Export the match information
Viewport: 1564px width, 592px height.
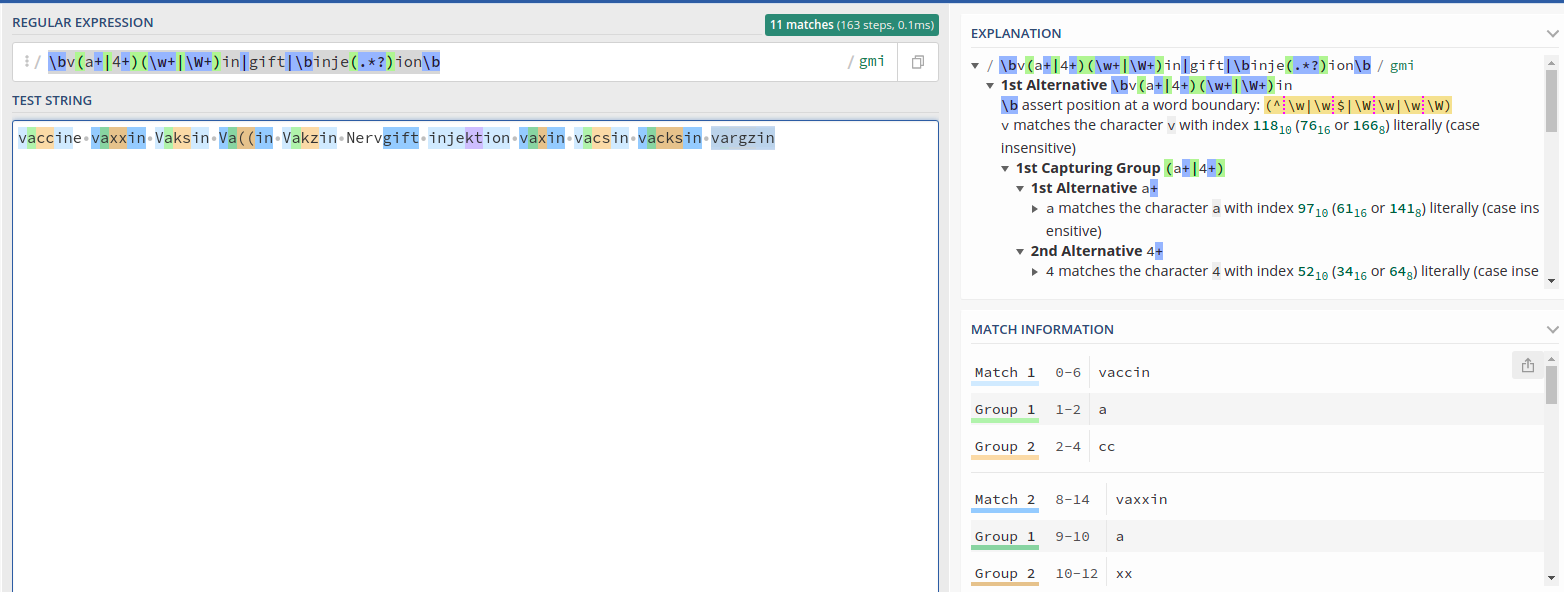[1527, 365]
